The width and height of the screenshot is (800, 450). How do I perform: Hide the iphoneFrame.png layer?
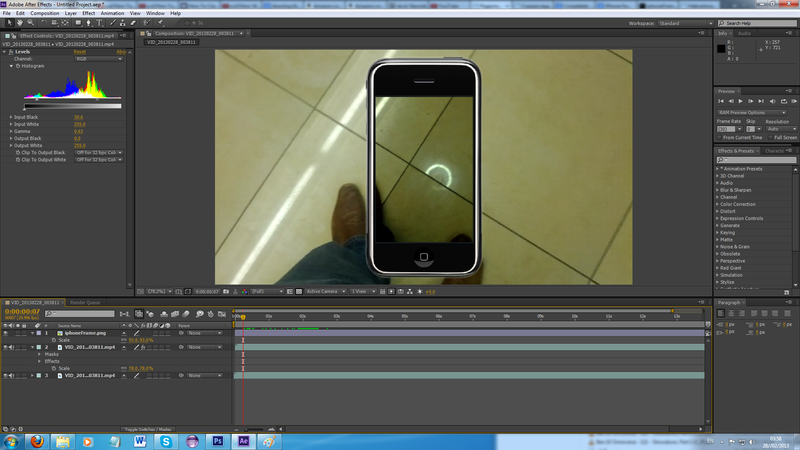click(x=6, y=332)
